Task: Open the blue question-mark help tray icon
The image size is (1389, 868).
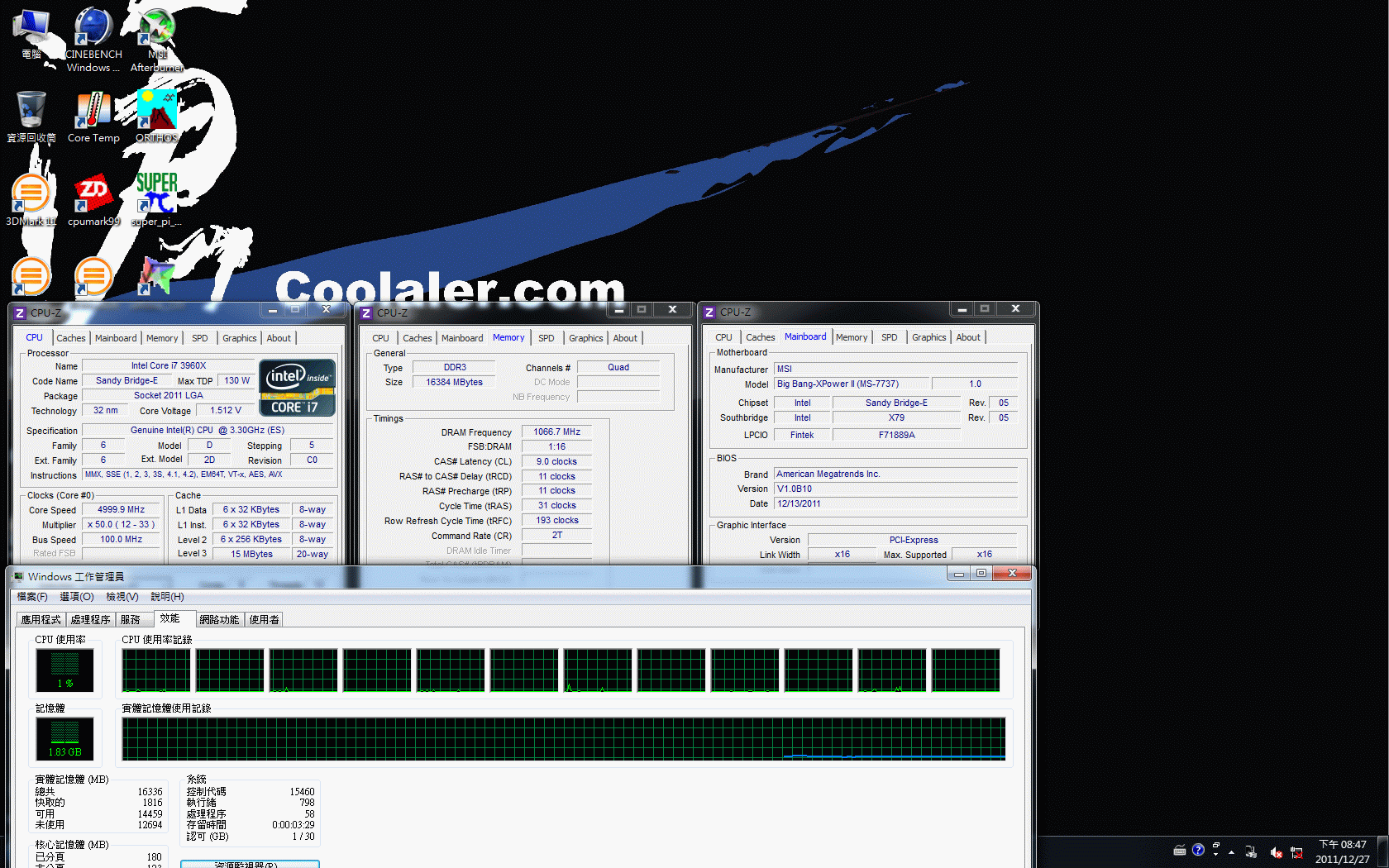Action: pos(1198,850)
